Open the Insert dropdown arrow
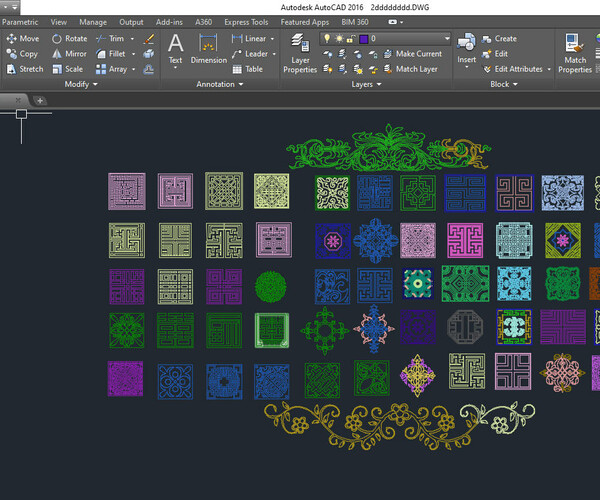 tap(466, 67)
